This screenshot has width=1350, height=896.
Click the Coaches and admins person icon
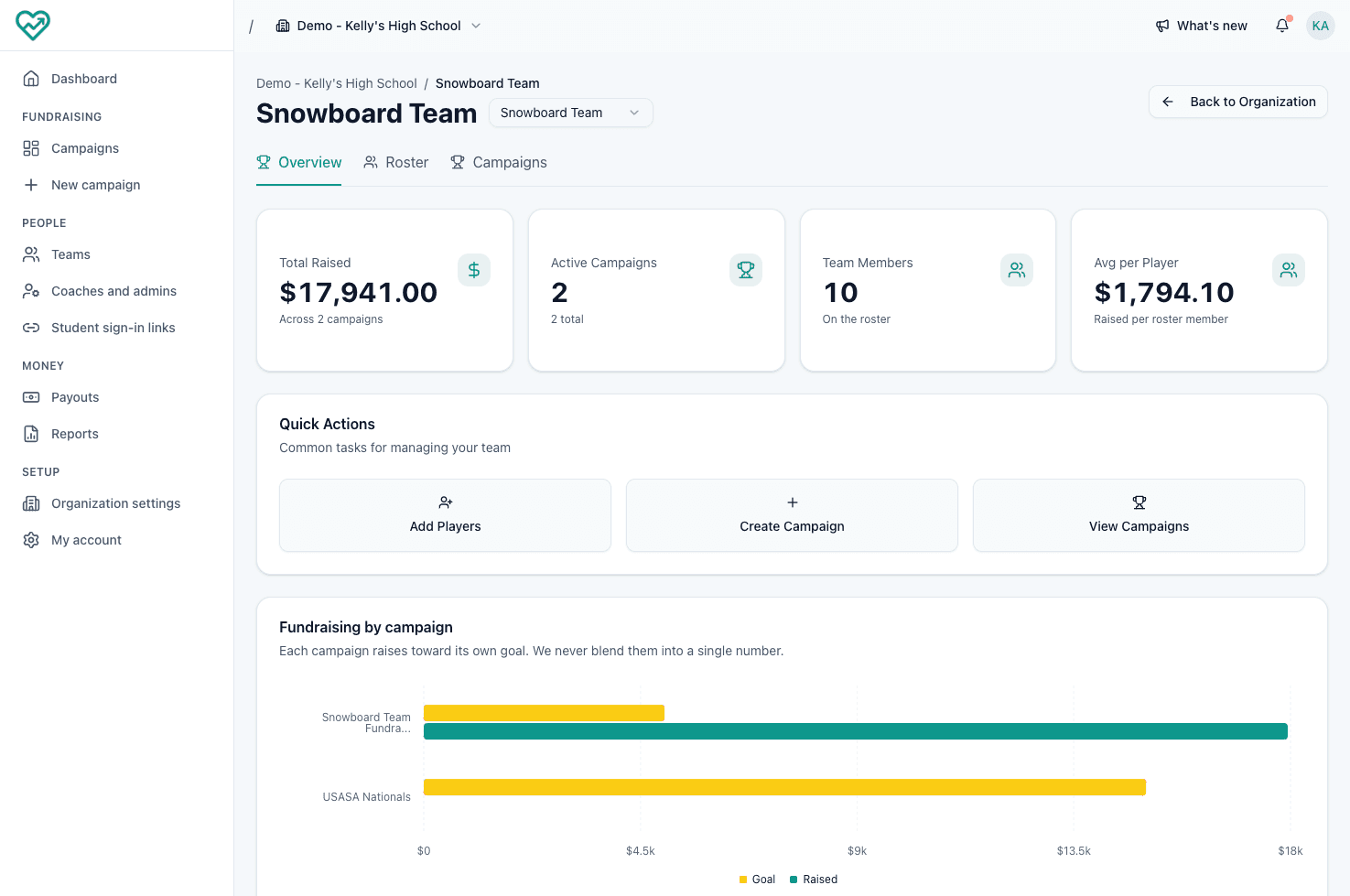click(x=31, y=291)
